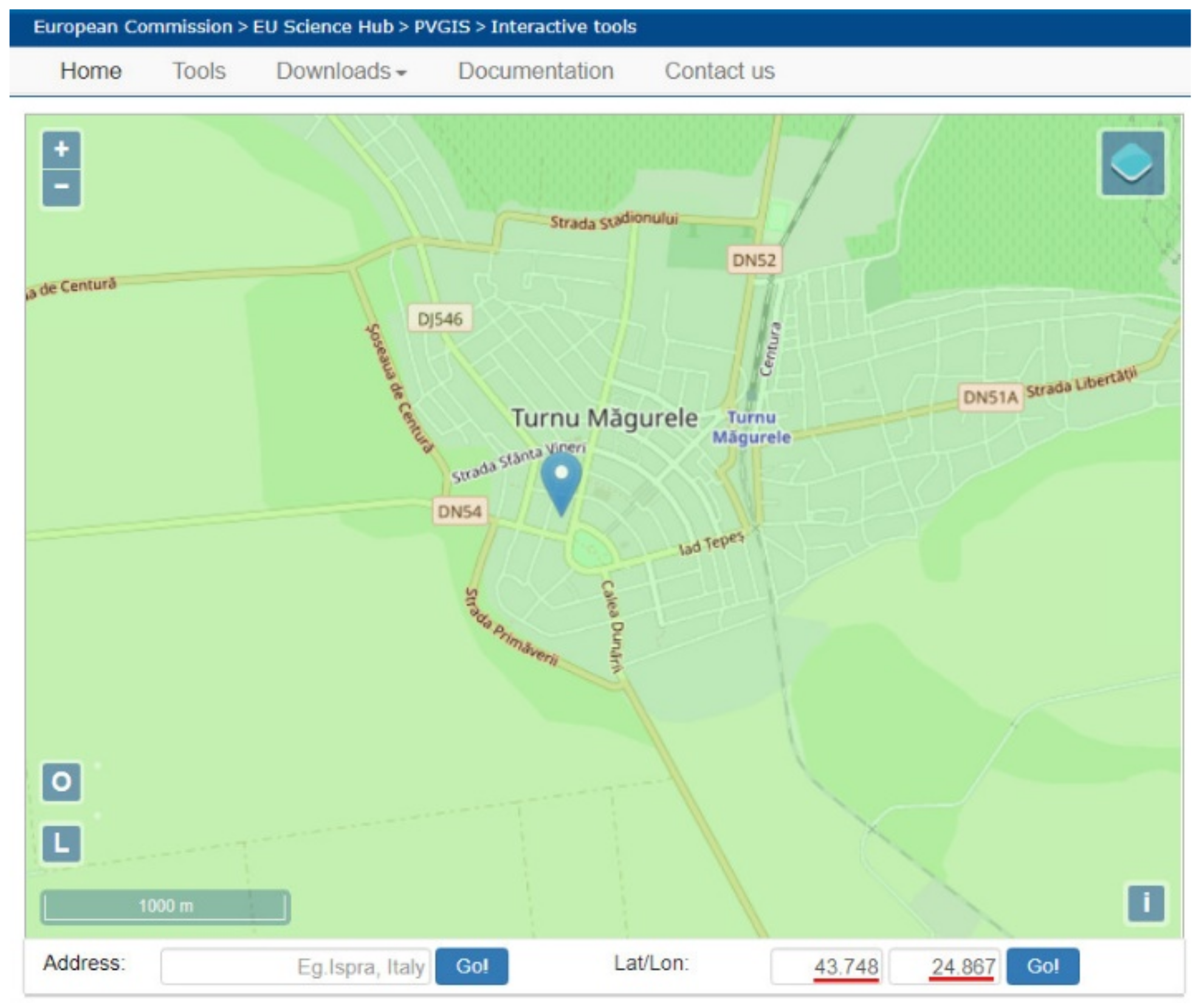This screenshot has height=1008, width=1196.
Task: Zoom out the map with minus button
Action: (x=61, y=187)
